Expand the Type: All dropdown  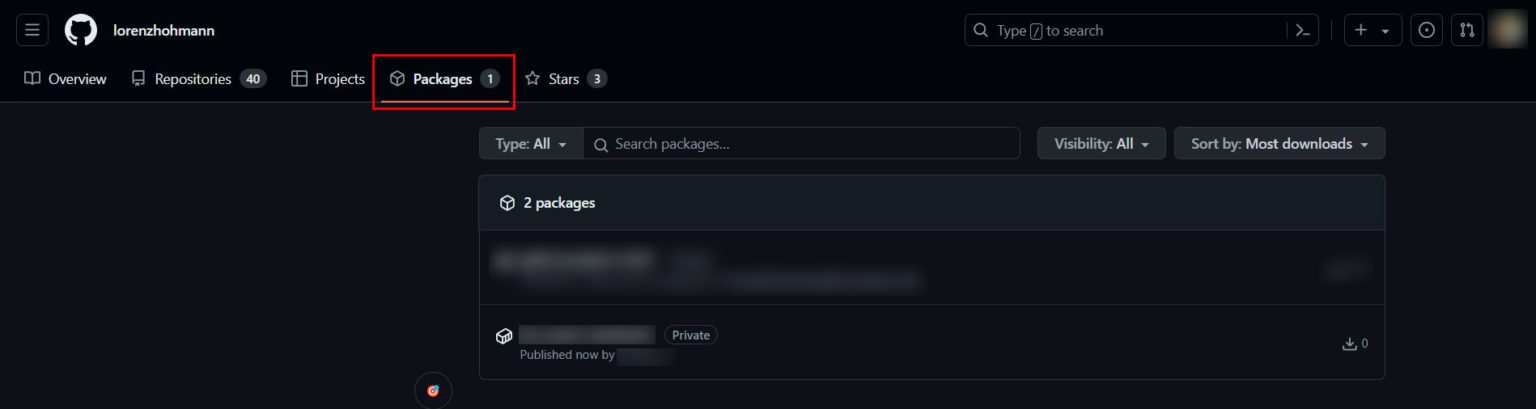pos(531,144)
